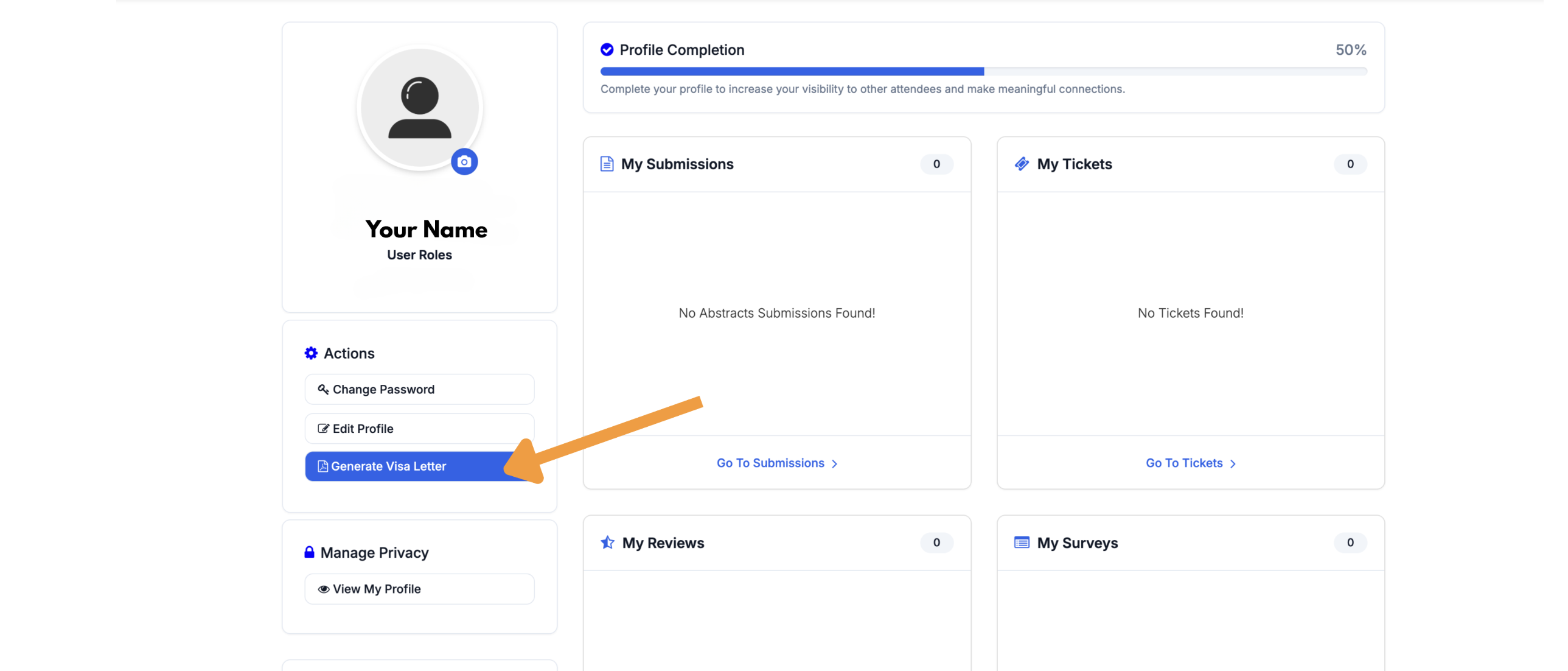Viewport: 1568px width, 671px height.
Task: Click the My Tickets ticket icon
Action: [x=1022, y=164]
